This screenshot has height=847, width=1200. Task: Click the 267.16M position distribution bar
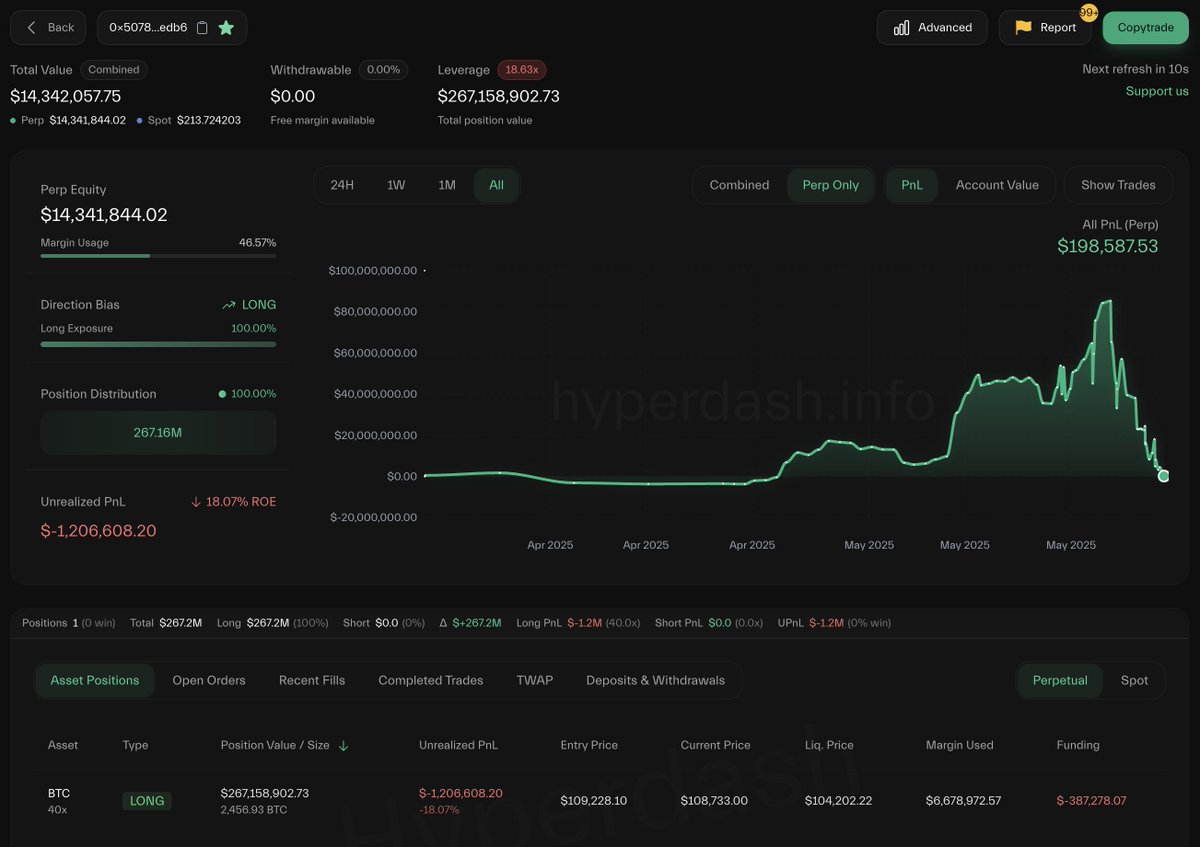(x=158, y=433)
